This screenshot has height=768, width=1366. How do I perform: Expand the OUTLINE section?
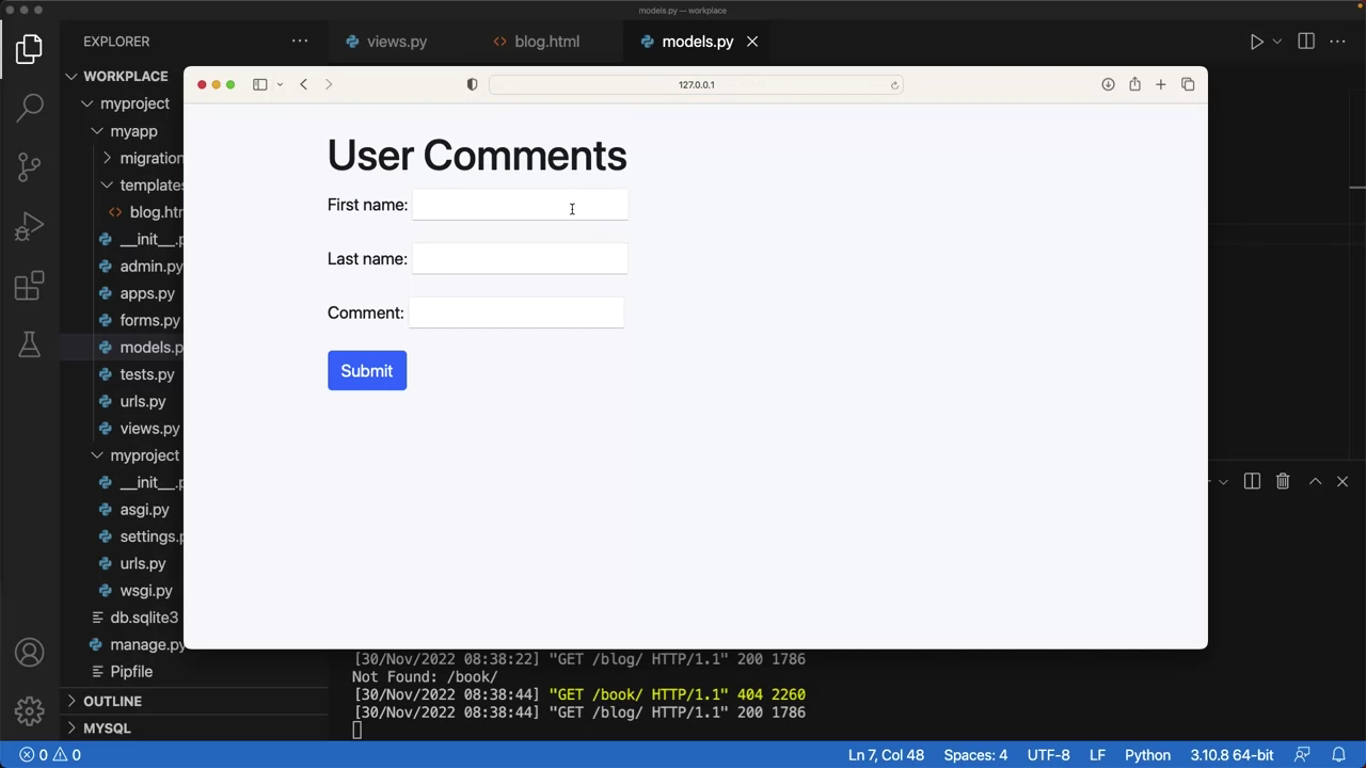click(x=112, y=701)
